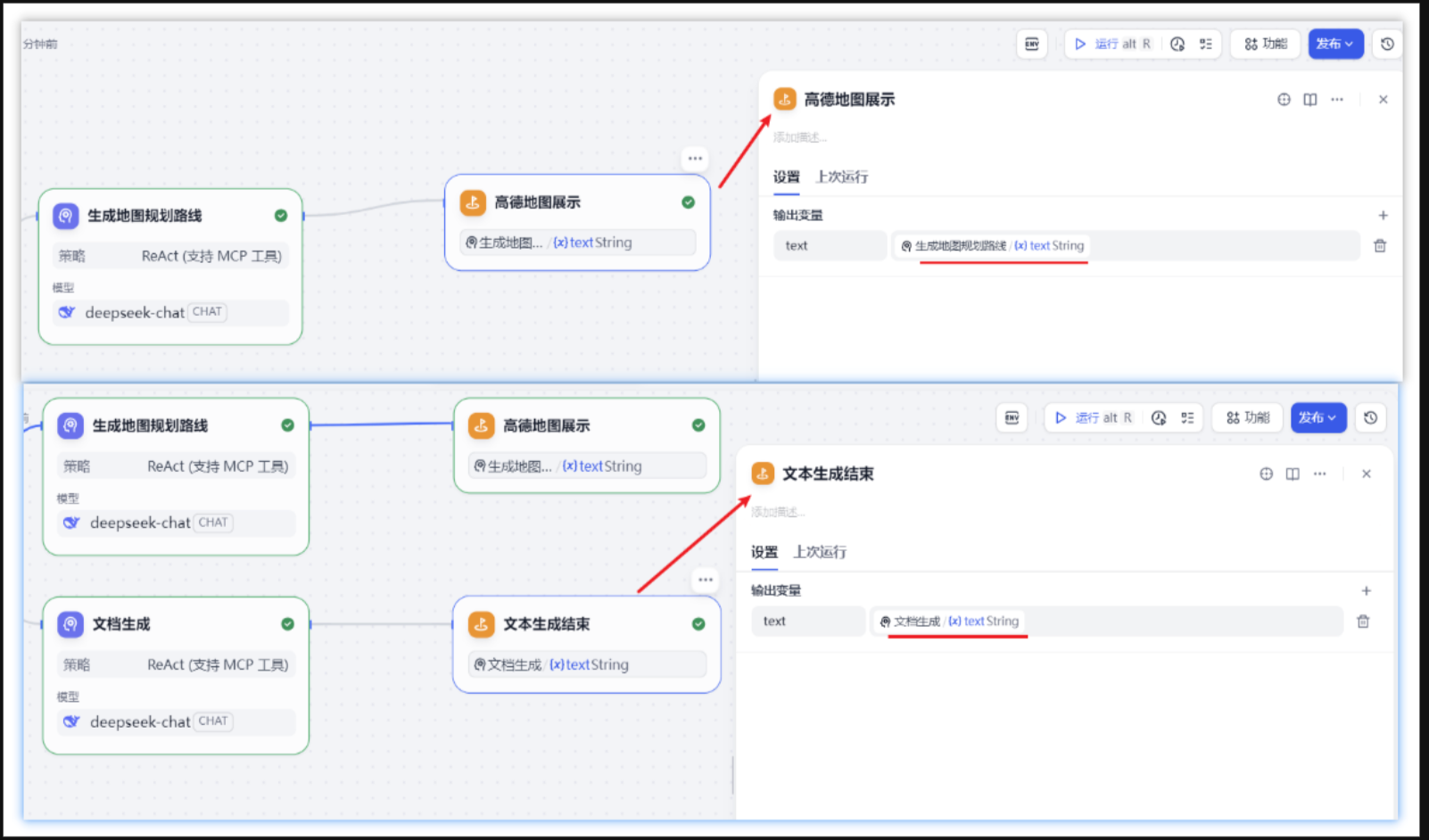This screenshot has height=840, width=1429.
Task: Select 生成地图规划路线 node in lower screenshot
Action: pyautogui.click(x=176, y=476)
